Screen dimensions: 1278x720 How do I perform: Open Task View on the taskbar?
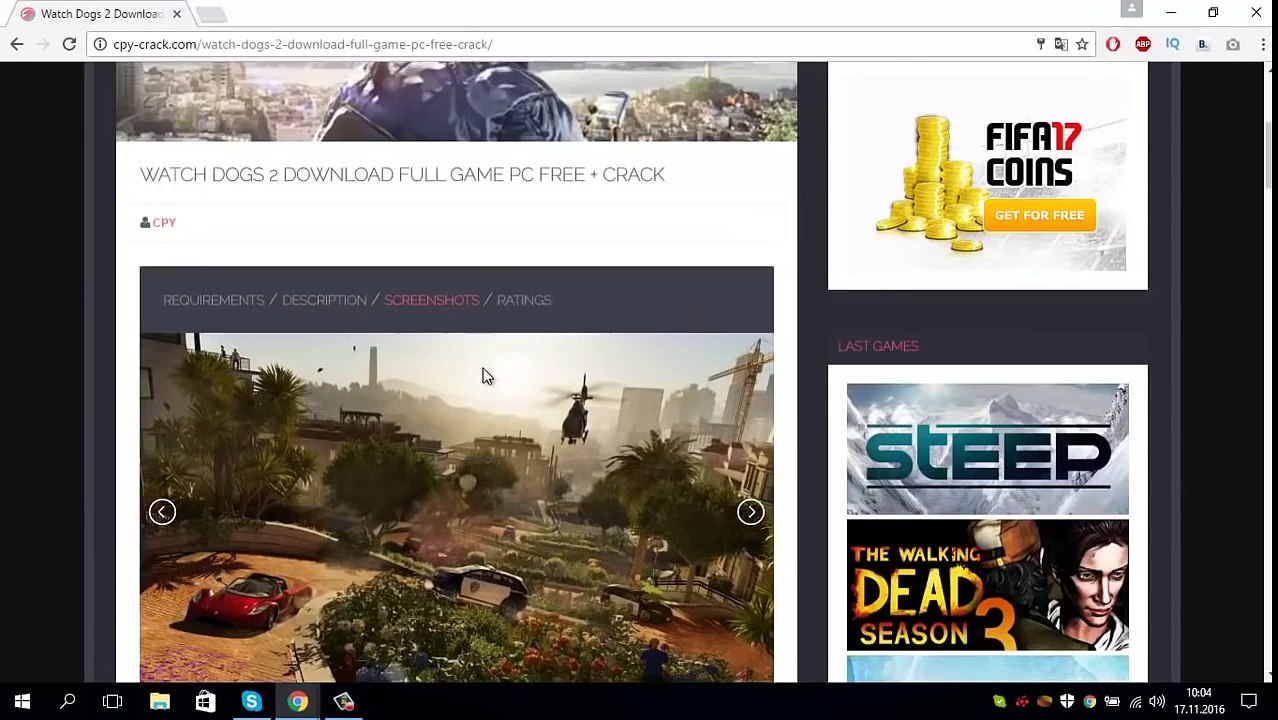point(113,702)
